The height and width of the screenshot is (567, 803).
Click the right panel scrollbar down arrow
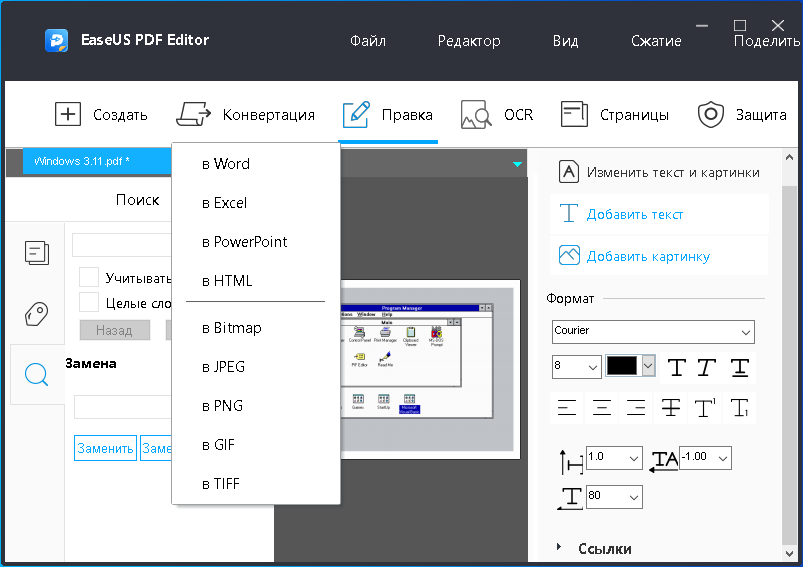click(789, 553)
